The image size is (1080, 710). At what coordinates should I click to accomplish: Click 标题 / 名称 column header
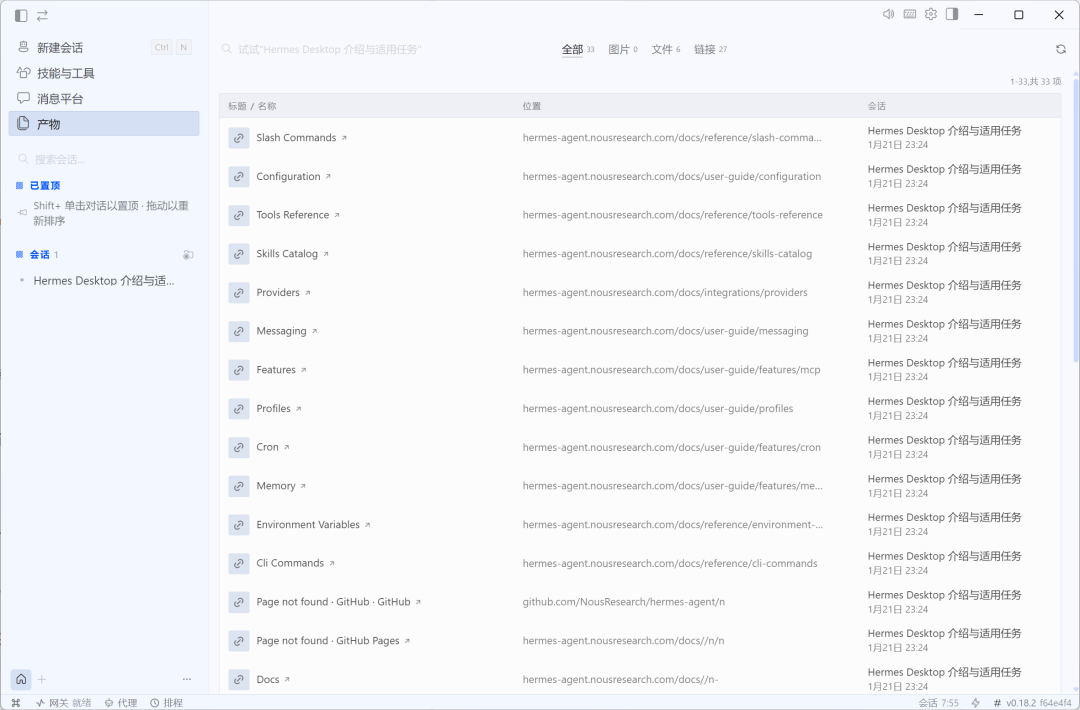(x=252, y=106)
